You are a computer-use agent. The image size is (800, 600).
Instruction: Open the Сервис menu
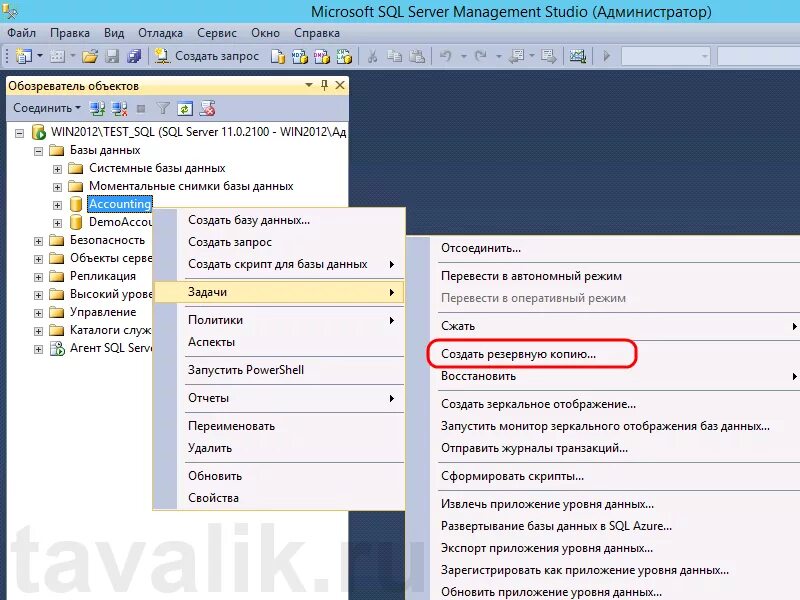[x=217, y=33]
